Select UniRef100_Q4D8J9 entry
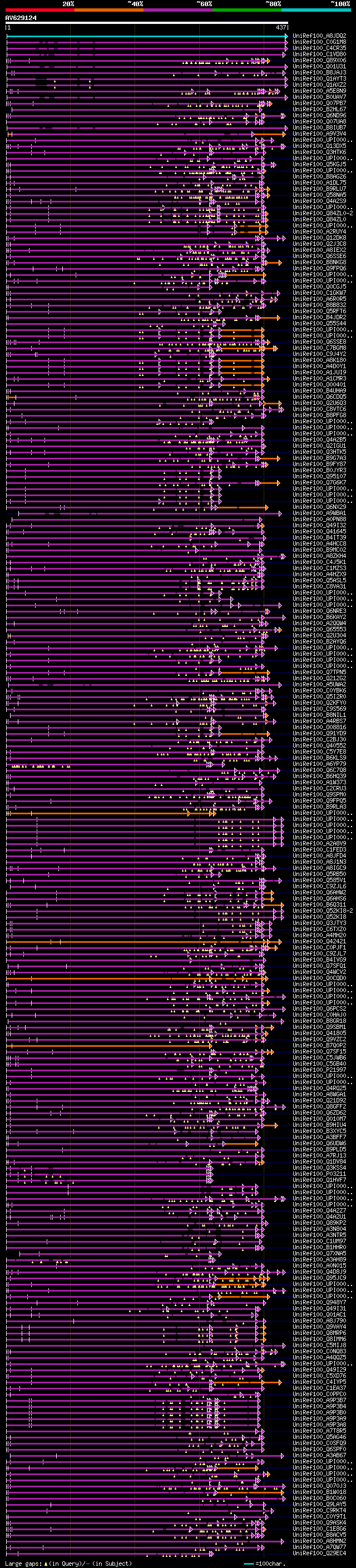The width and height of the screenshot is (356, 1568). click(319, 1272)
